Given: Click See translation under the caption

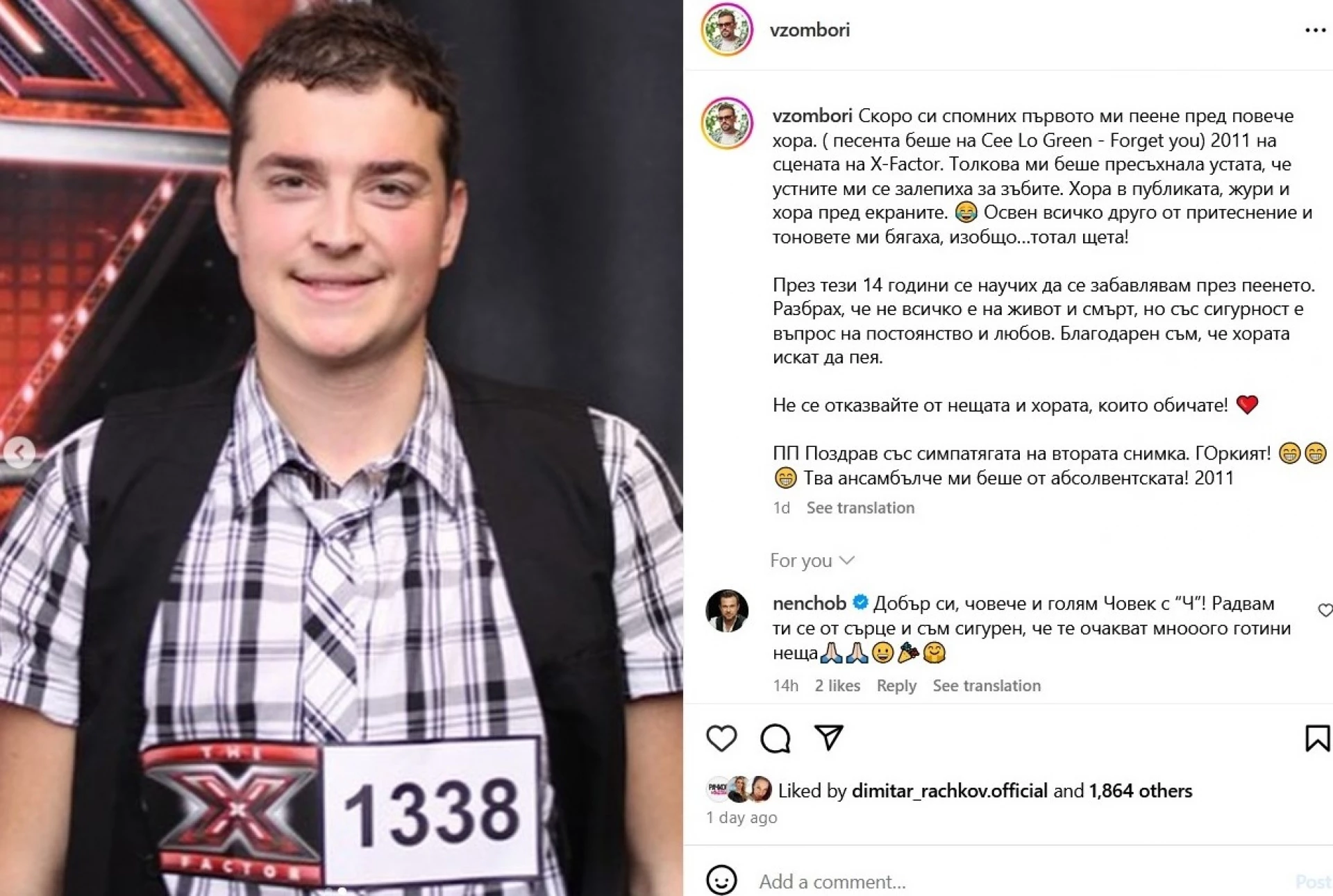Looking at the screenshot, I should pos(860,508).
